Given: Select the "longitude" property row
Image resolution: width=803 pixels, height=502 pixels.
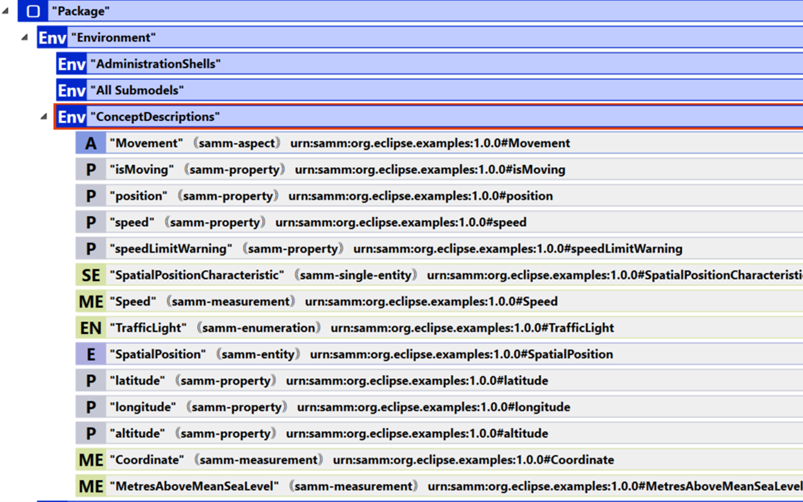Looking at the screenshot, I should tap(439, 407).
